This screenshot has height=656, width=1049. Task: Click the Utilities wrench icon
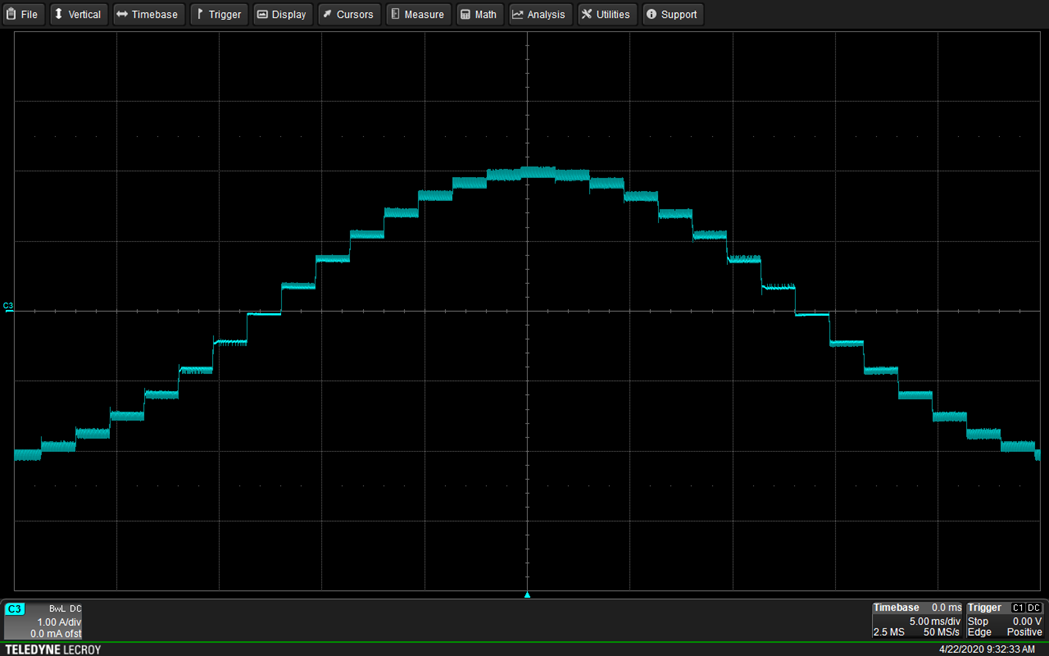click(x=587, y=15)
